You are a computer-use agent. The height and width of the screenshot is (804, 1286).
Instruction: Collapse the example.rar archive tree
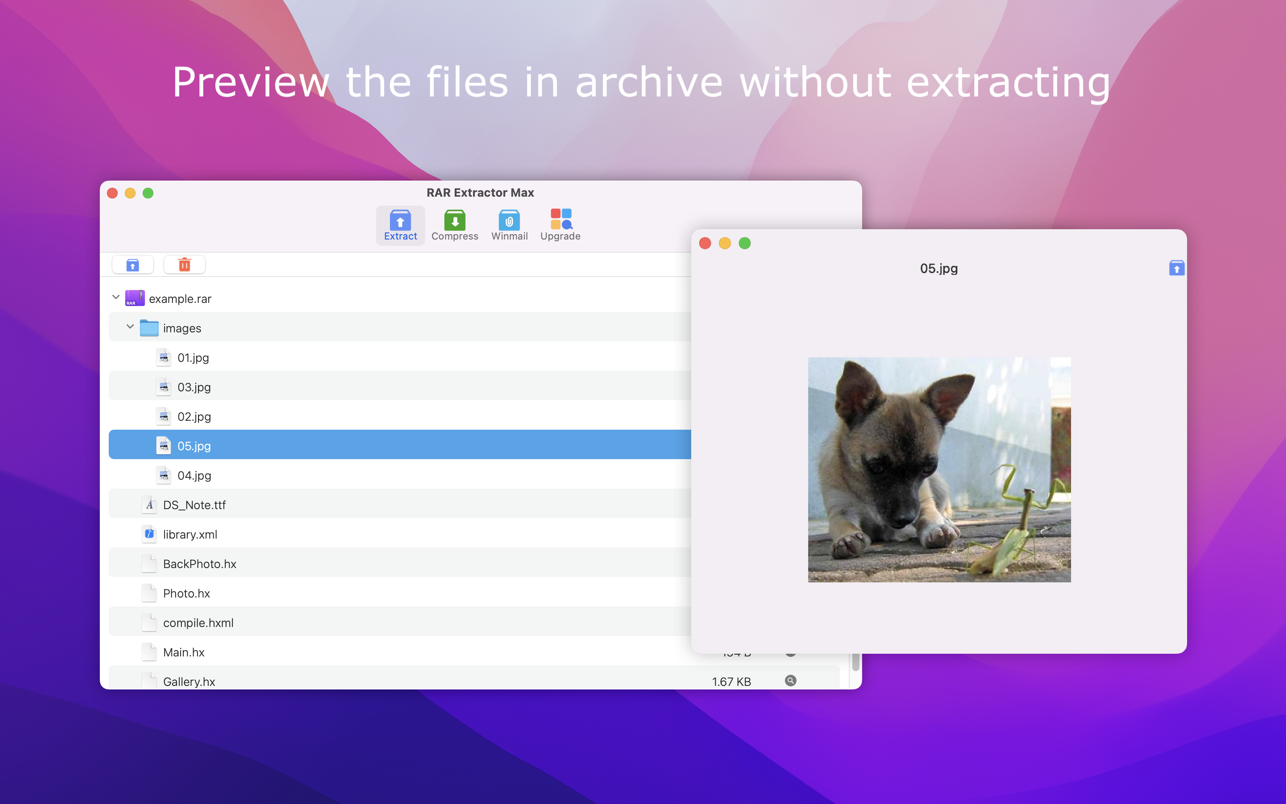pos(116,298)
